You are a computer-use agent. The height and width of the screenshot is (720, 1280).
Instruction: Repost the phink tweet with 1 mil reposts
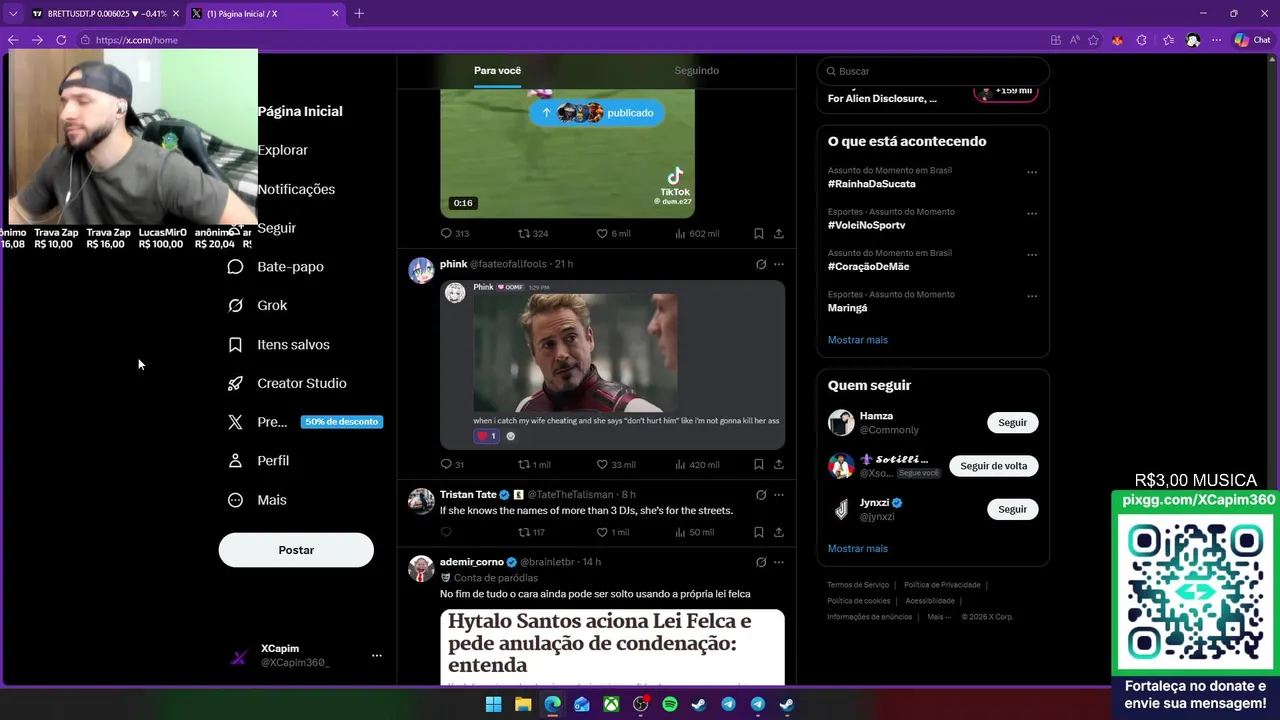(534, 464)
